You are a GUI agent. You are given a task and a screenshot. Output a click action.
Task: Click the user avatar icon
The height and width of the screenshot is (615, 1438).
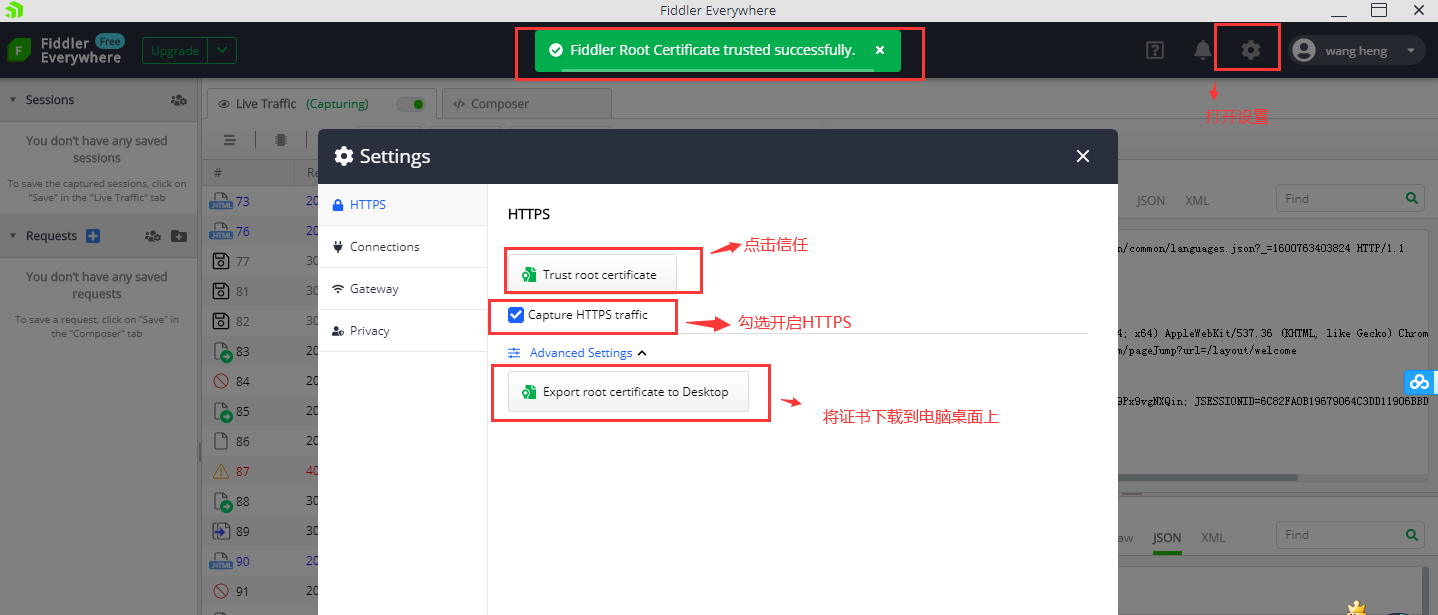(x=1303, y=50)
